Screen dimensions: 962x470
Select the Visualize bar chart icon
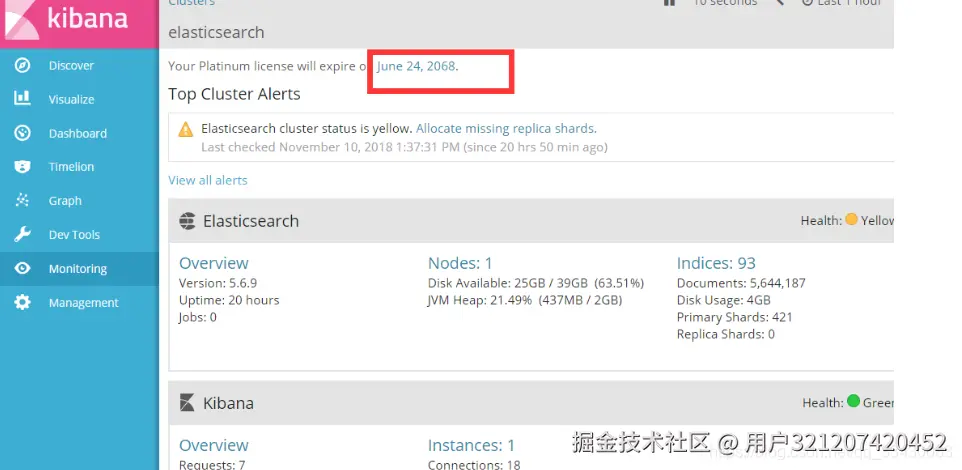pyautogui.click(x=23, y=98)
